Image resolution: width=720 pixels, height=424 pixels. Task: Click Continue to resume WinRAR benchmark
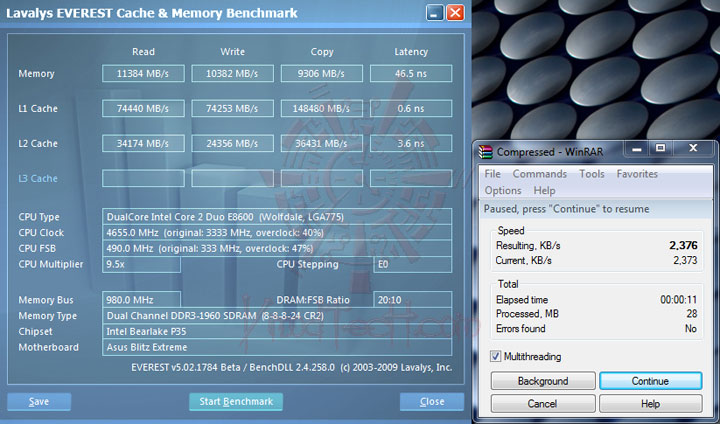650,381
